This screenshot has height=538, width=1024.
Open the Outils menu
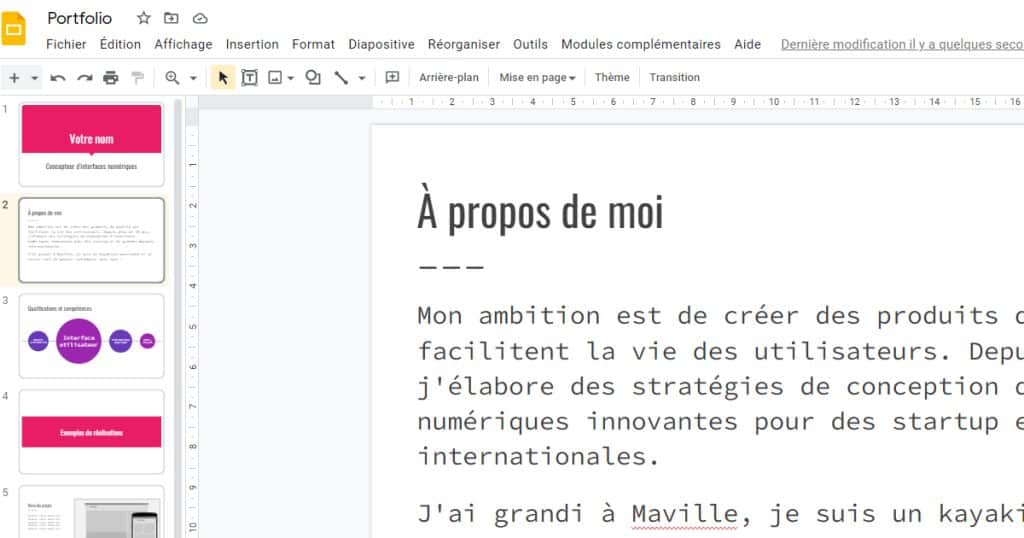(x=530, y=44)
